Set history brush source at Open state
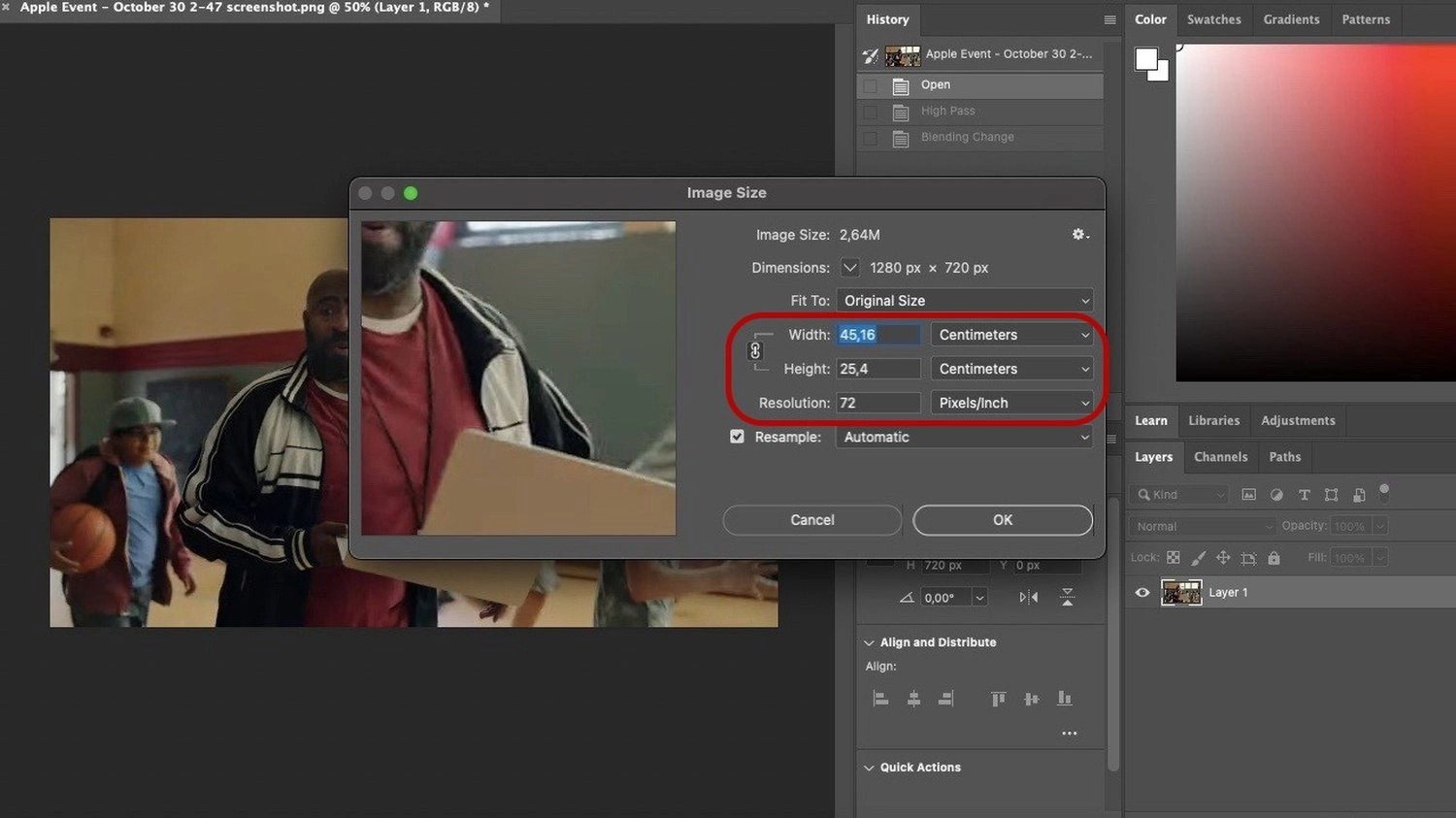 click(870, 85)
